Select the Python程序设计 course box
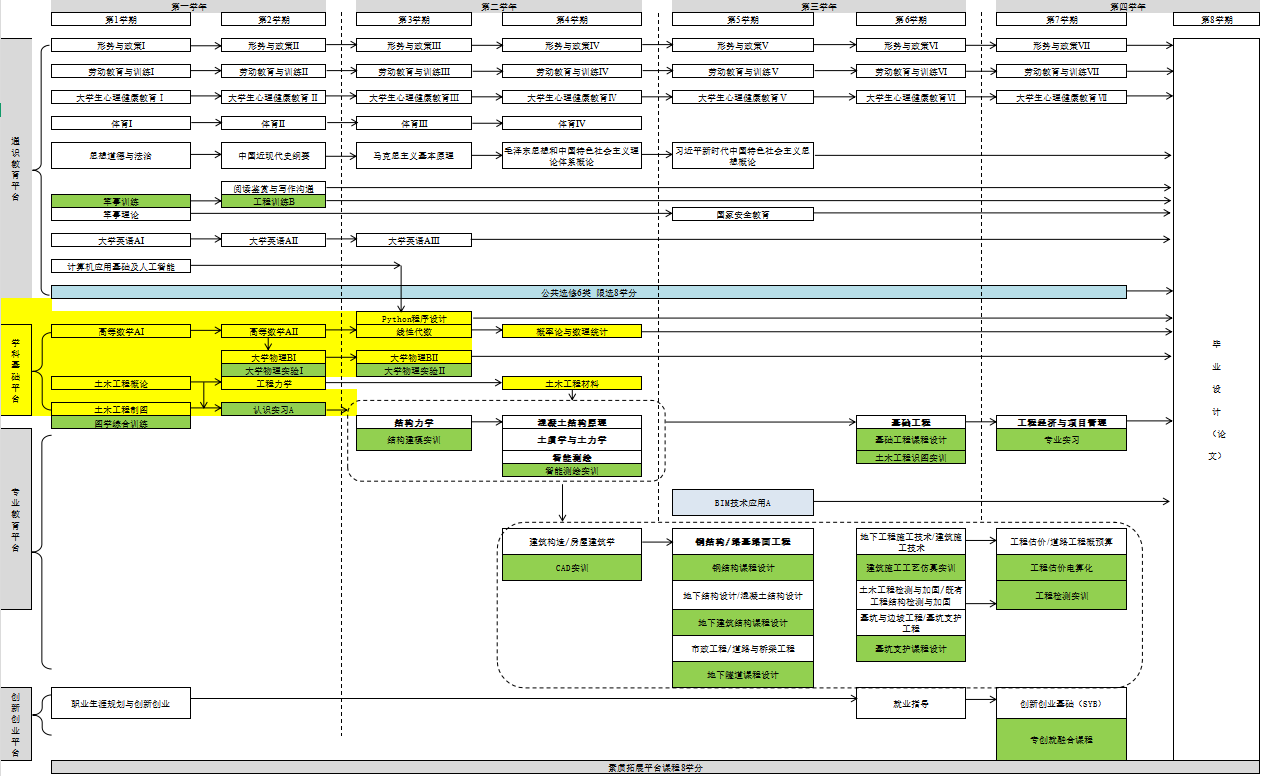 pos(413,318)
